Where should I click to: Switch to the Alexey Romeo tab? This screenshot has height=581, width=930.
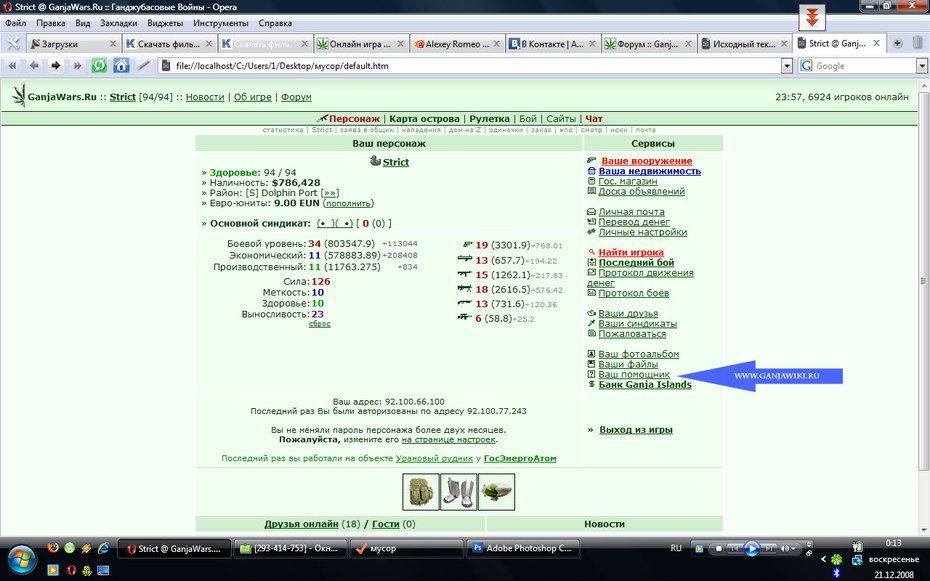(457, 44)
